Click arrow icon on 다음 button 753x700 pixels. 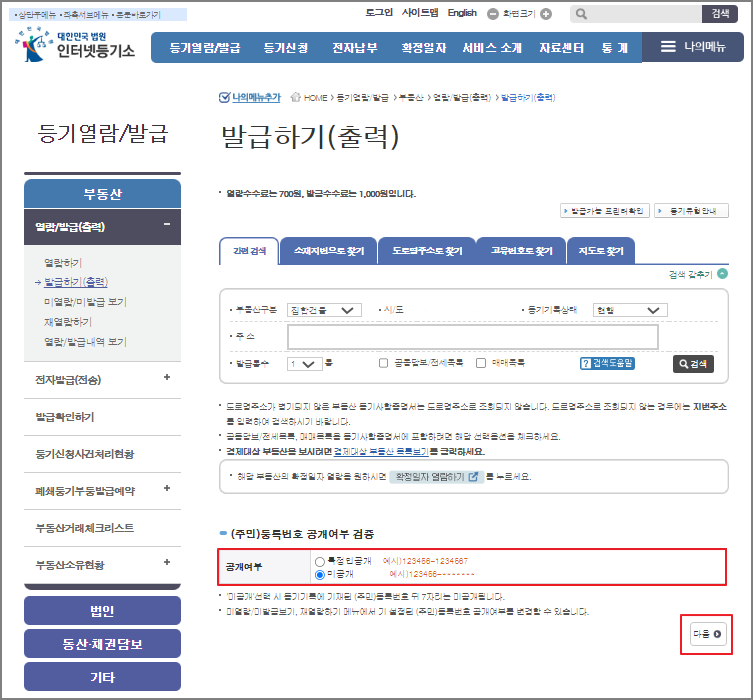pos(717,634)
